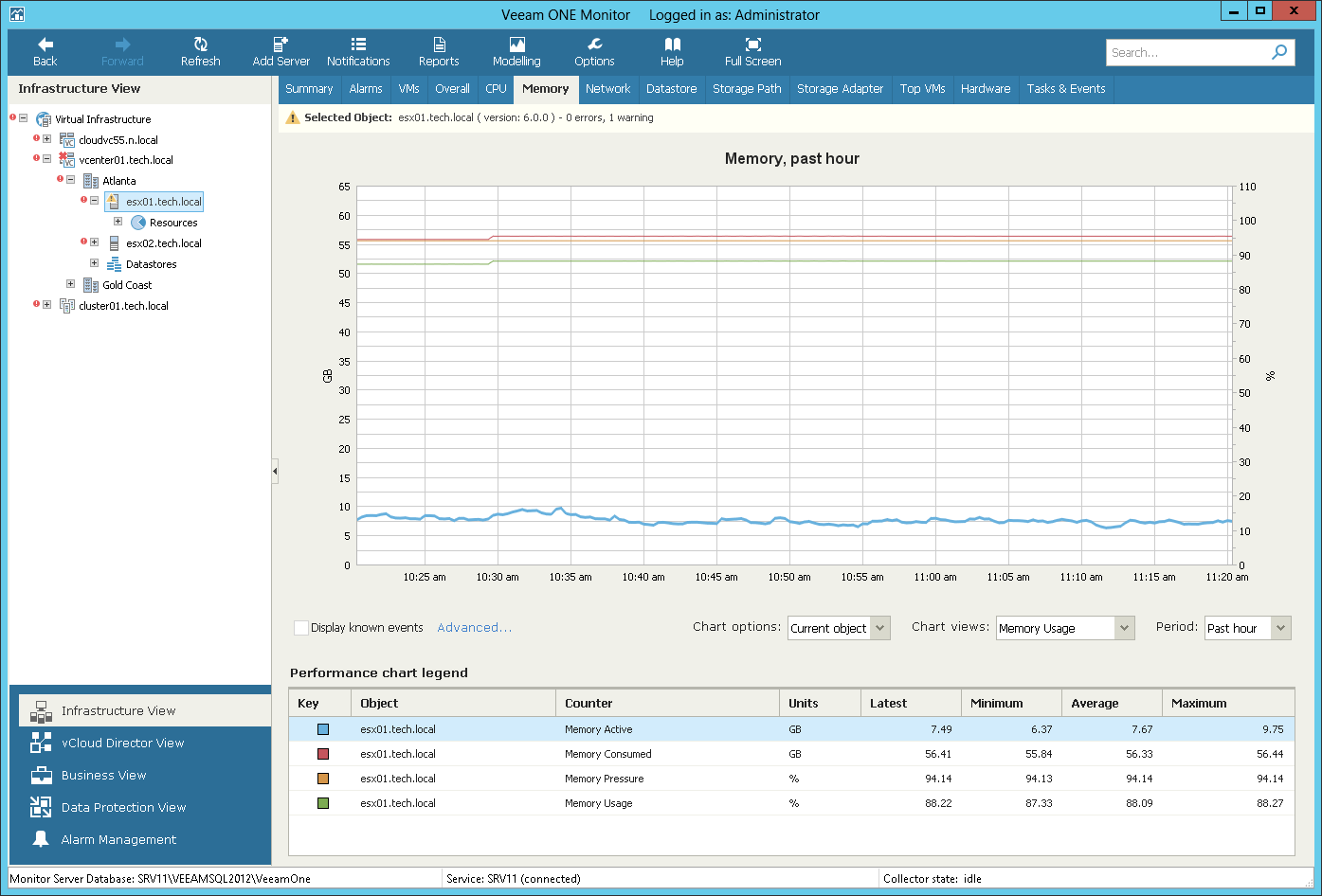This screenshot has width=1322, height=896.
Task: Click the Business View briefcase icon
Action: [x=41, y=776]
